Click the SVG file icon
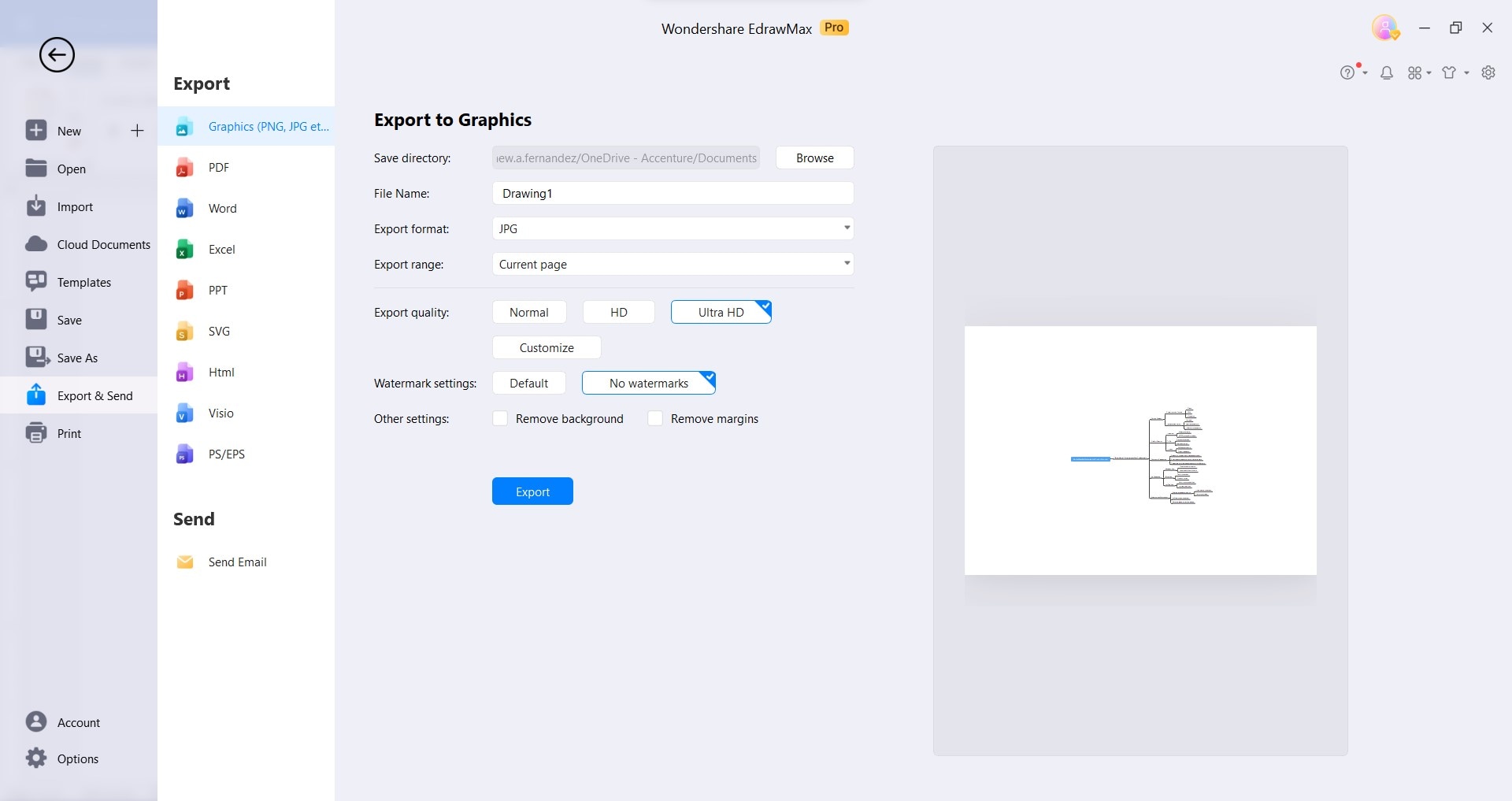Image resolution: width=1512 pixels, height=801 pixels. pos(184,332)
